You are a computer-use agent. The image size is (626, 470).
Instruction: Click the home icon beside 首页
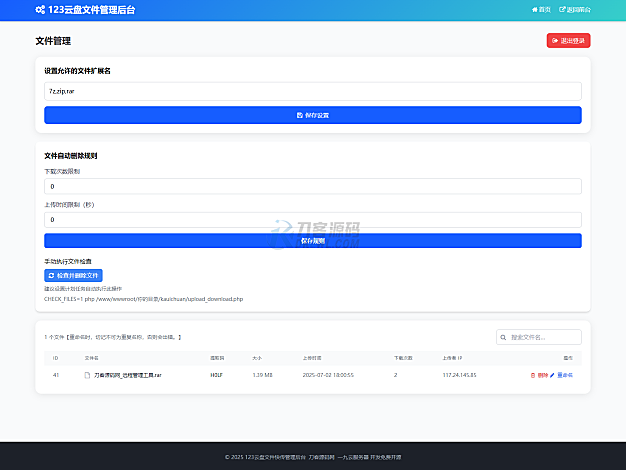(x=535, y=9)
